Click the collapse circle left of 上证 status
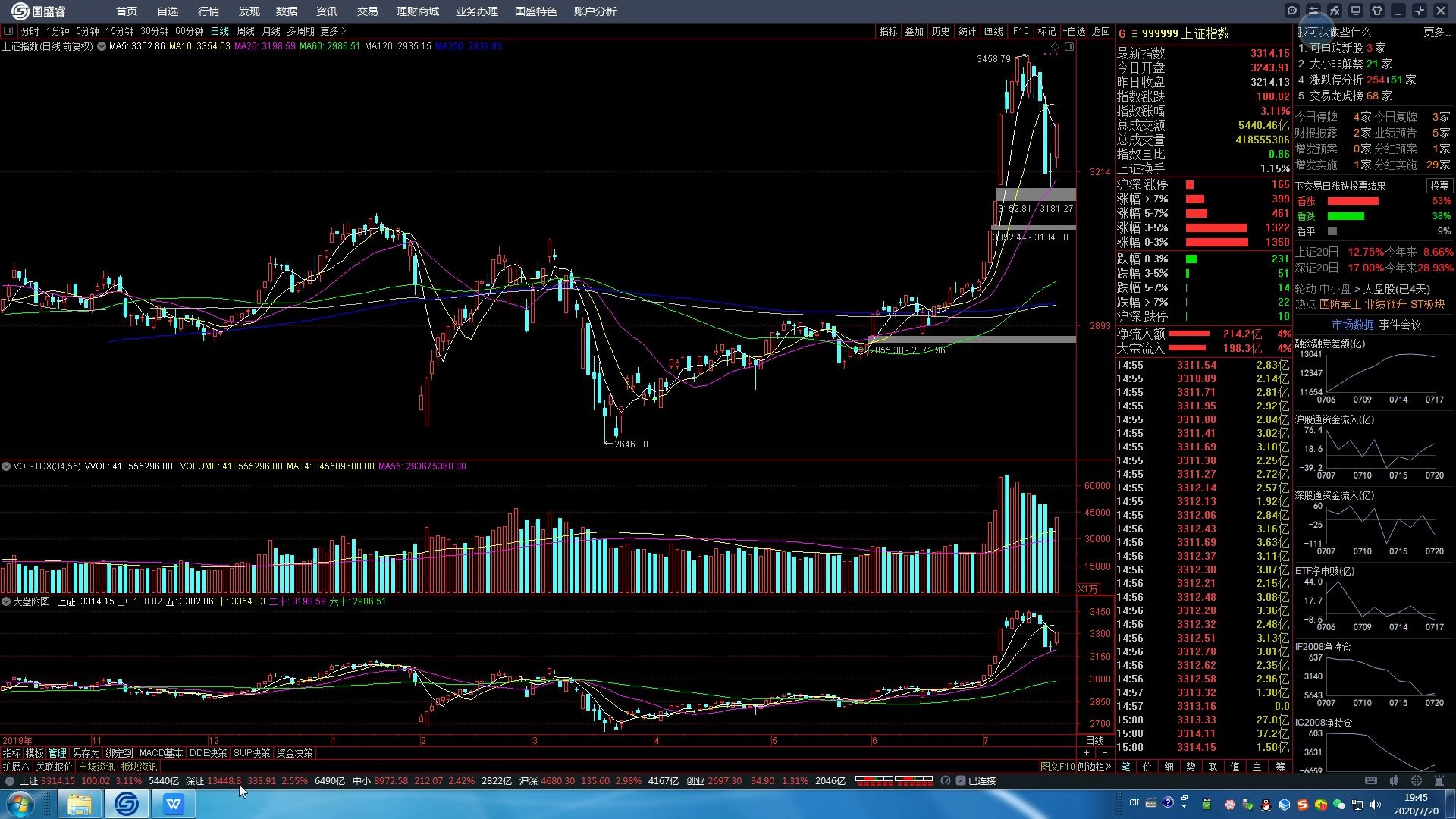The width and height of the screenshot is (1456, 819). click(10, 780)
